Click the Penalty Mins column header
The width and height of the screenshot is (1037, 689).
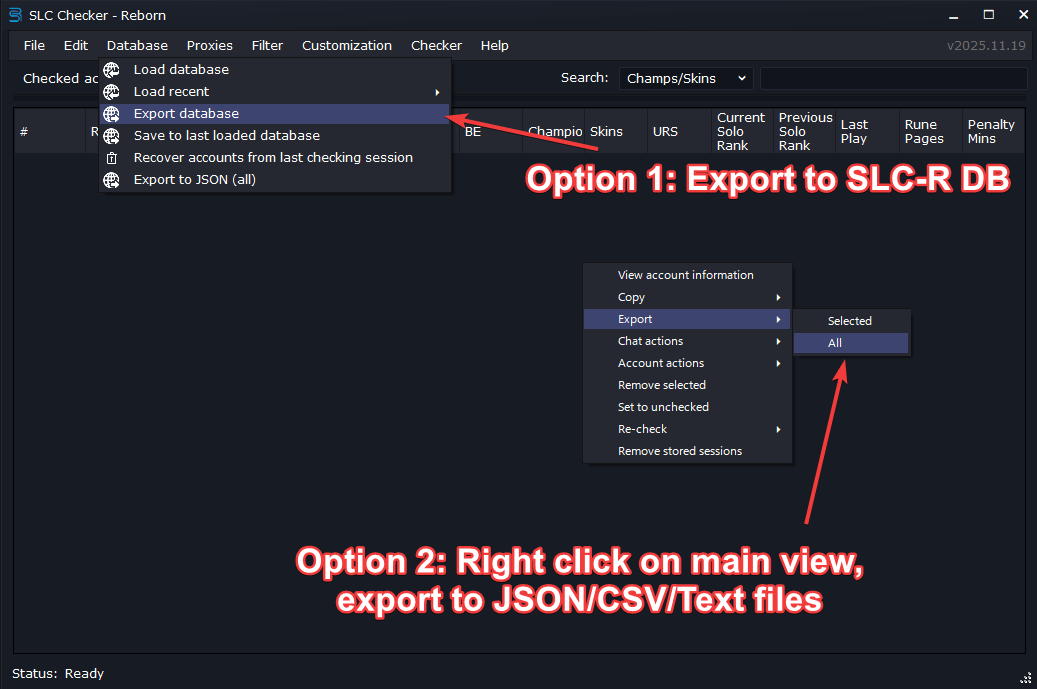coord(990,131)
